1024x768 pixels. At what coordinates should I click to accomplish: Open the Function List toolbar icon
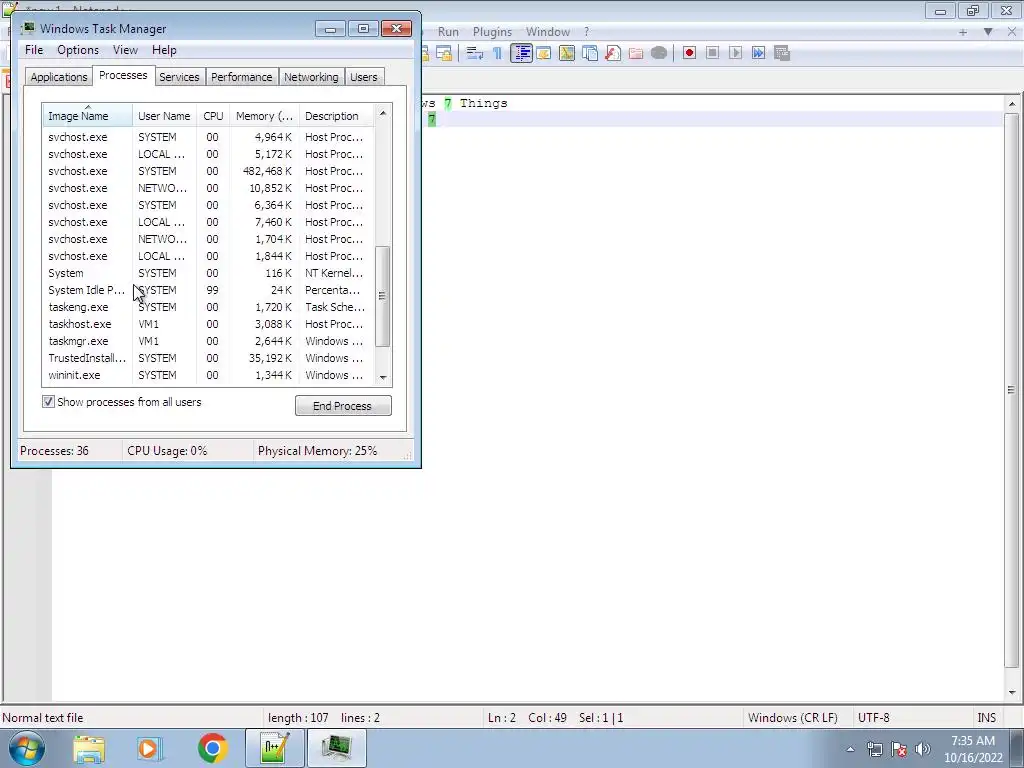(613, 54)
